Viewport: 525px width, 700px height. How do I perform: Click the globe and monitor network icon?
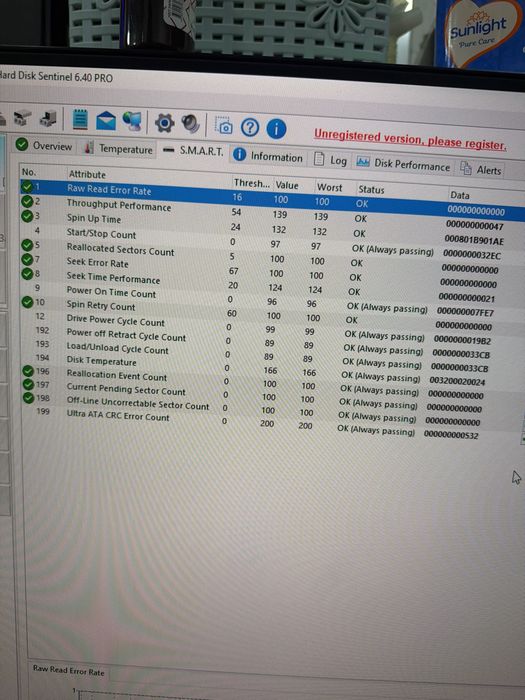click(x=132, y=121)
